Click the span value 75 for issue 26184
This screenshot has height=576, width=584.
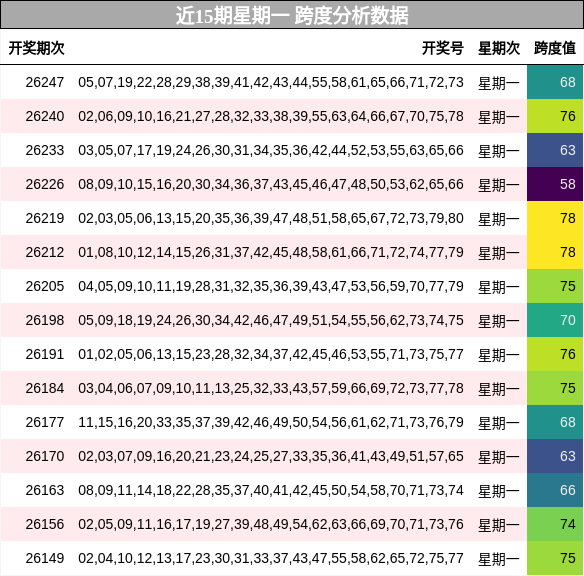pyautogui.click(x=555, y=388)
